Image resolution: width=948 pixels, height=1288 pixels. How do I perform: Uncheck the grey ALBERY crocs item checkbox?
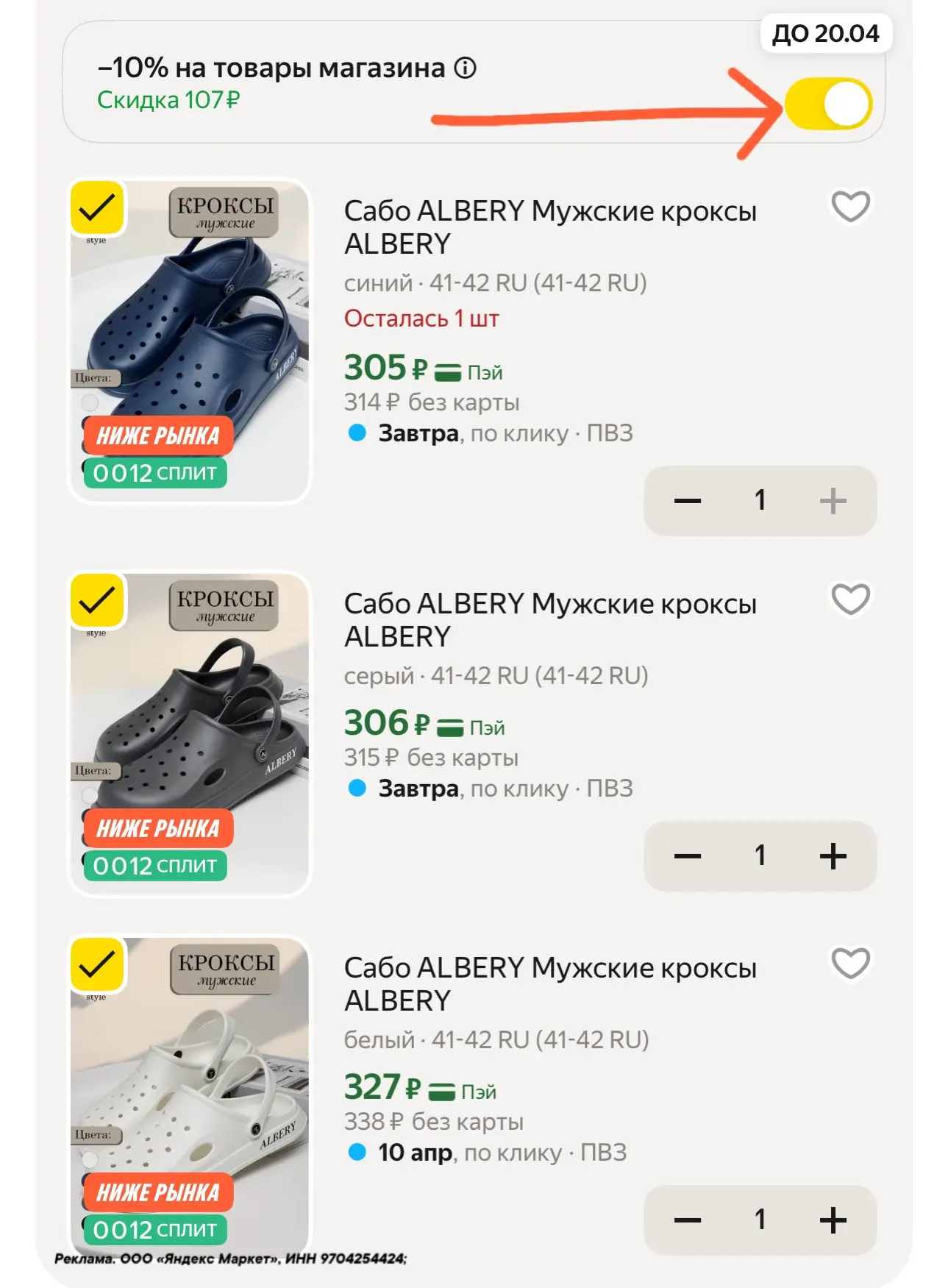click(96, 601)
